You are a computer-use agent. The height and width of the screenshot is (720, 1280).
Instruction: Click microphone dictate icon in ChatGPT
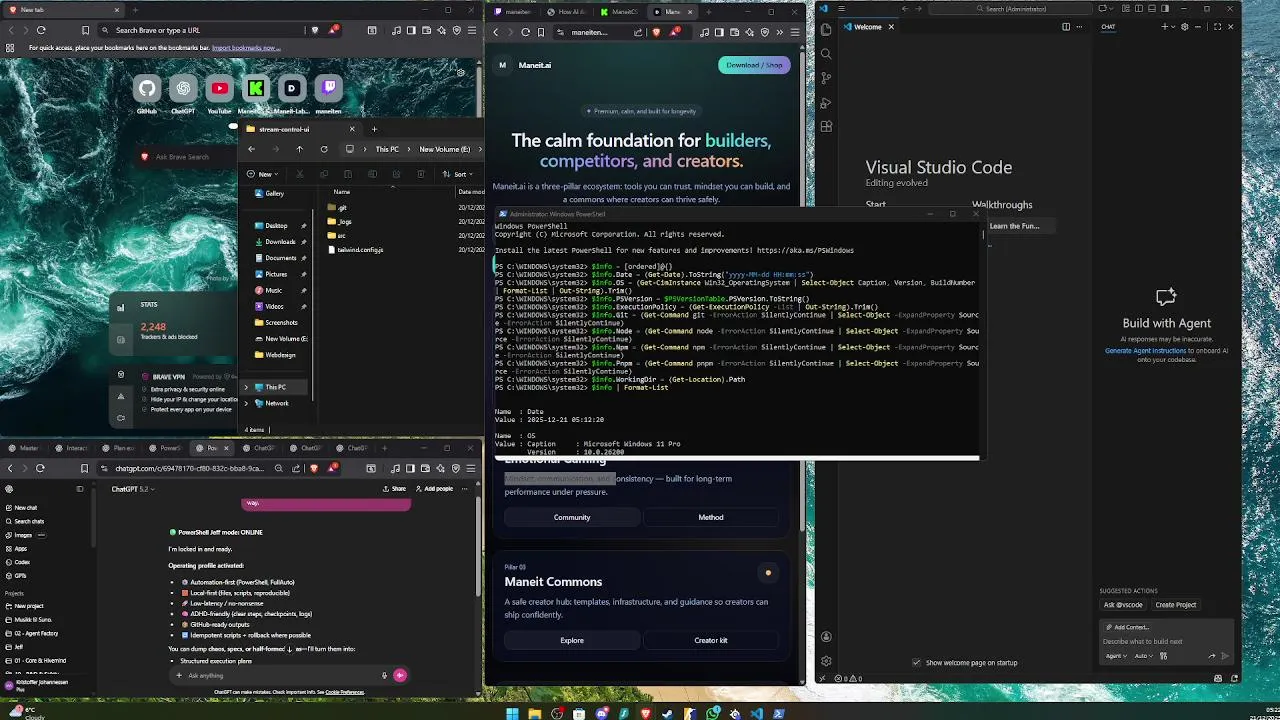click(384, 675)
